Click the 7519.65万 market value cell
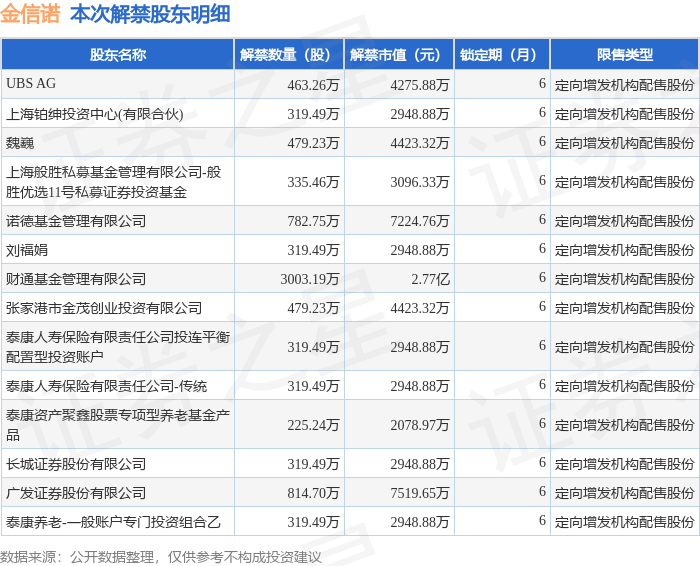The height and width of the screenshot is (566, 700). (x=420, y=493)
